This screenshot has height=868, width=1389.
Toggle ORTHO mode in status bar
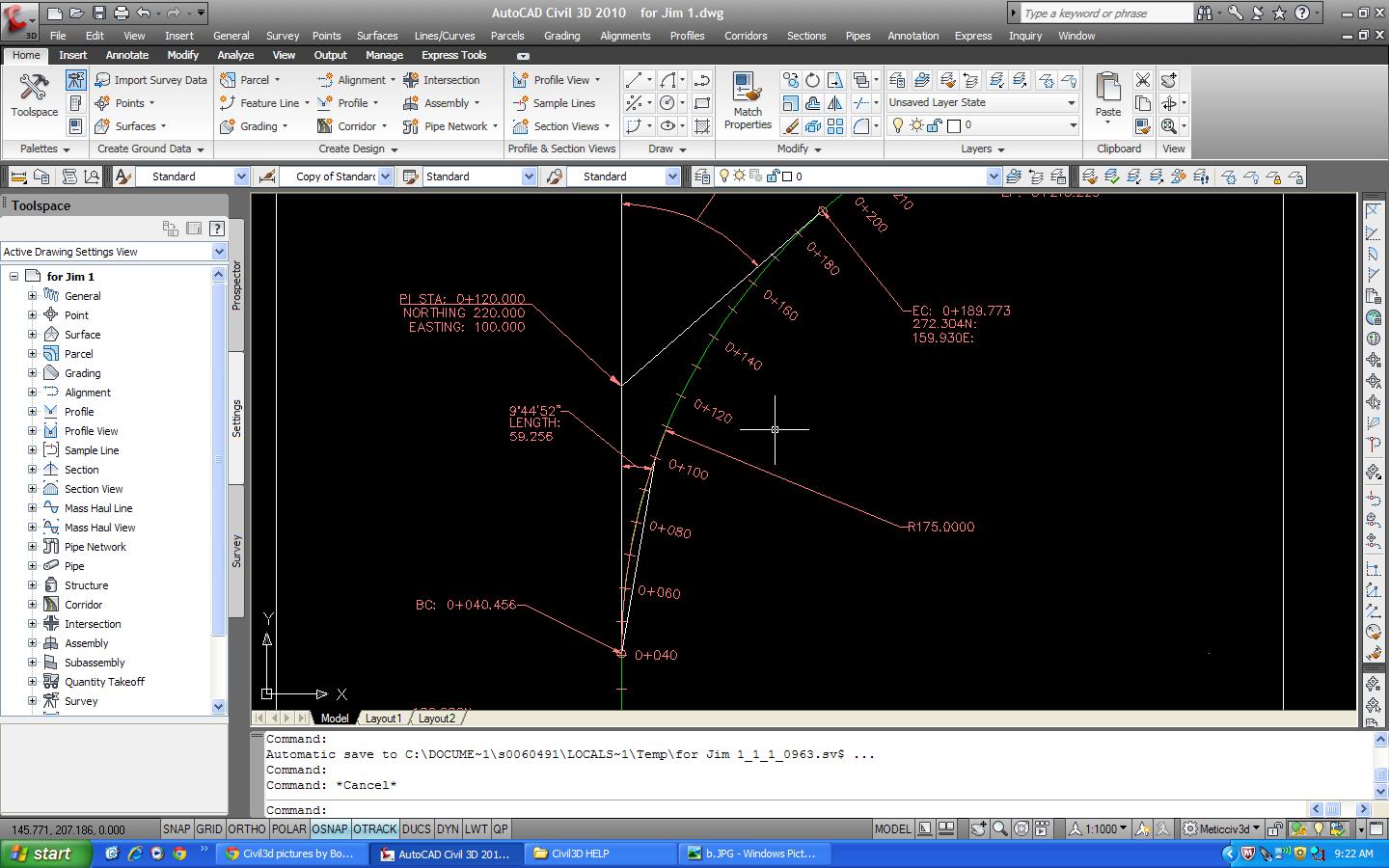click(x=247, y=828)
